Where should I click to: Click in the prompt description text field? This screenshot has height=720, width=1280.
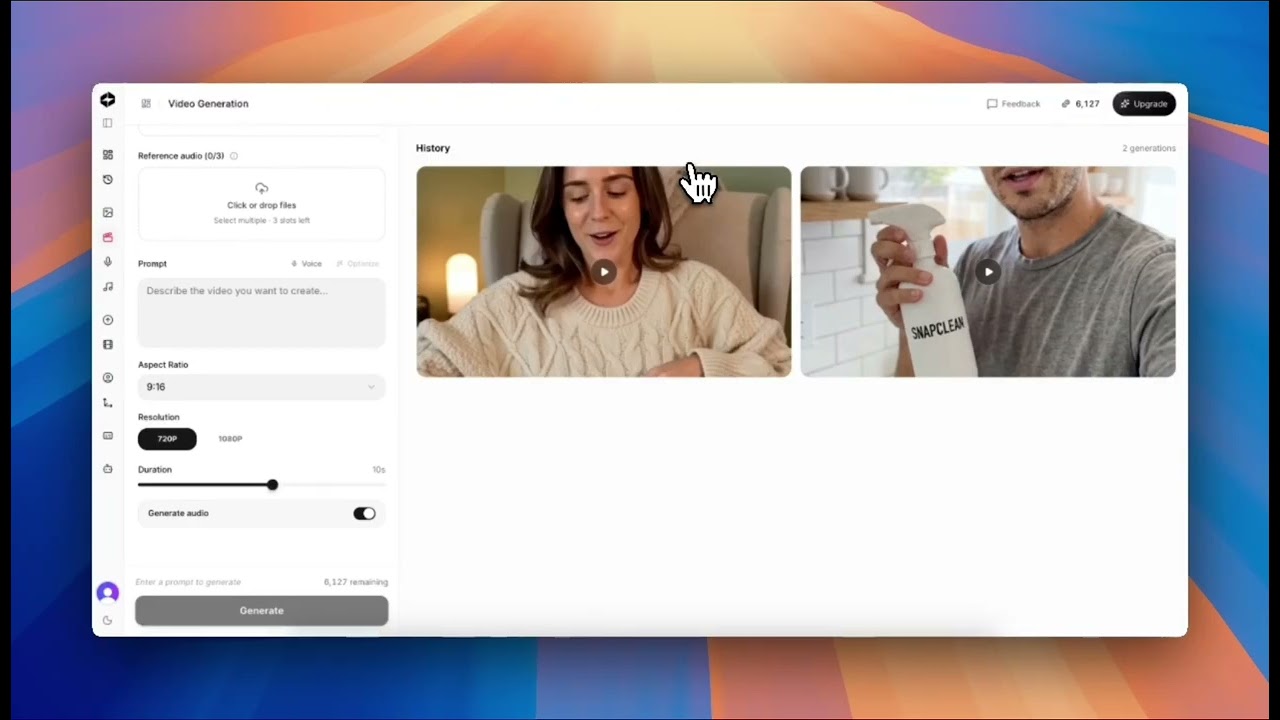pyautogui.click(x=261, y=313)
